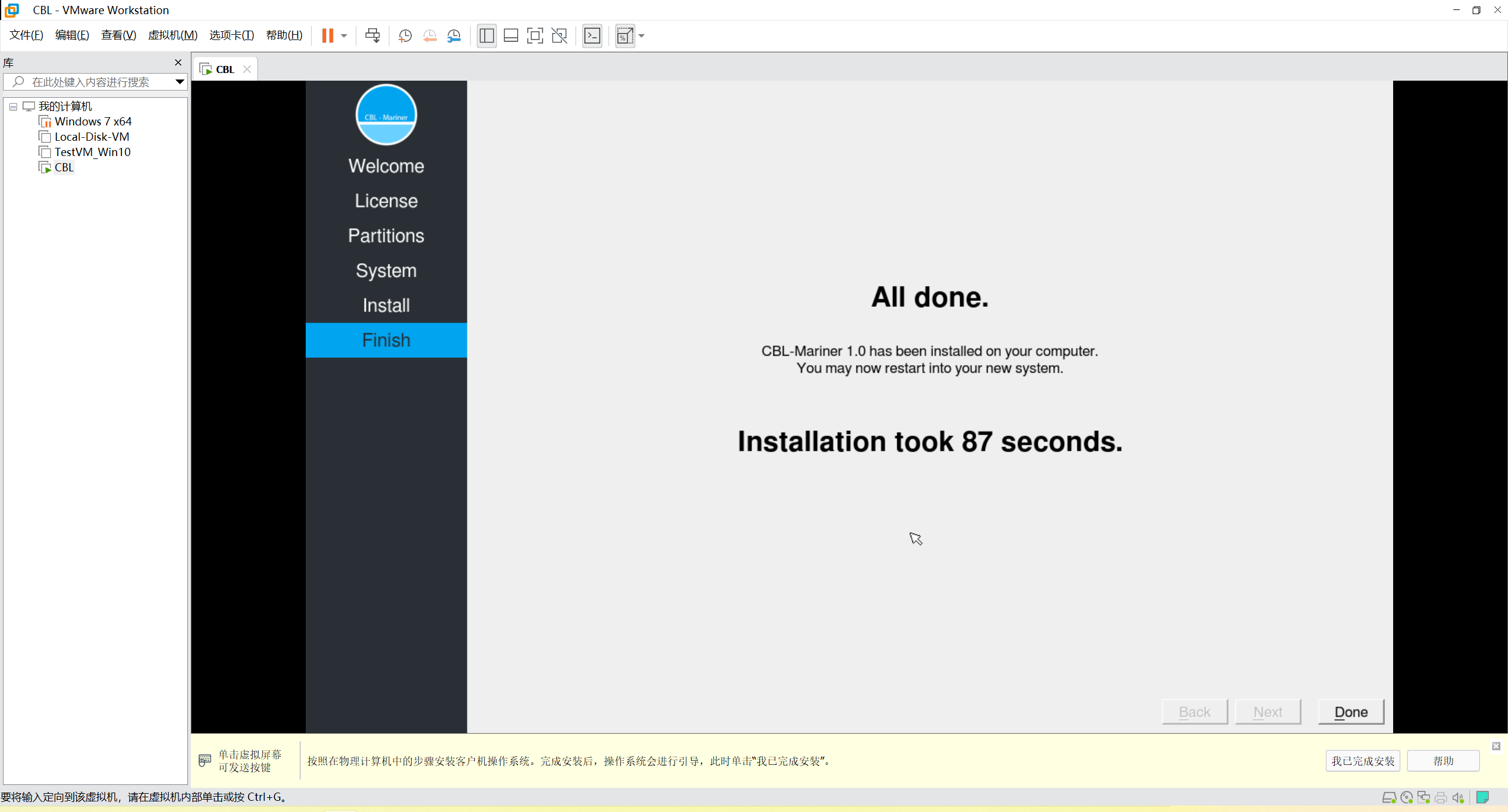Open the console view icon
The width and height of the screenshot is (1508, 812).
pyautogui.click(x=592, y=36)
